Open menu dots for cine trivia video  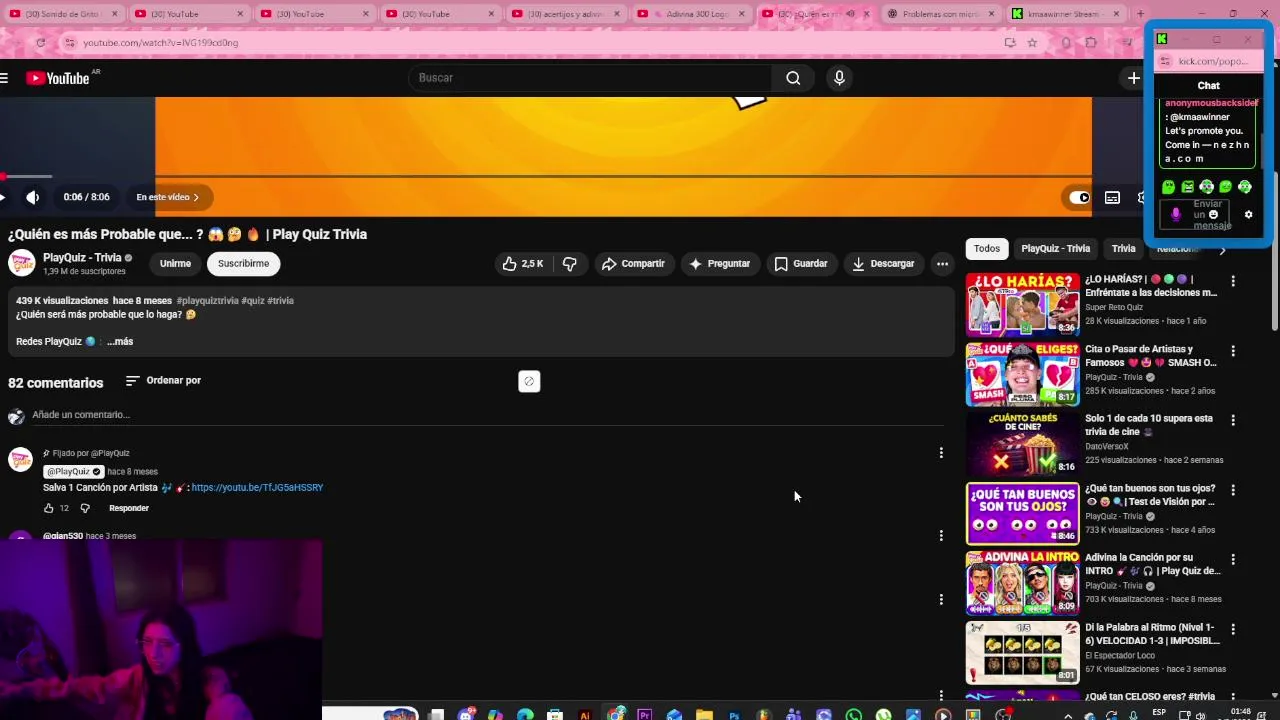pos(1233,421)
